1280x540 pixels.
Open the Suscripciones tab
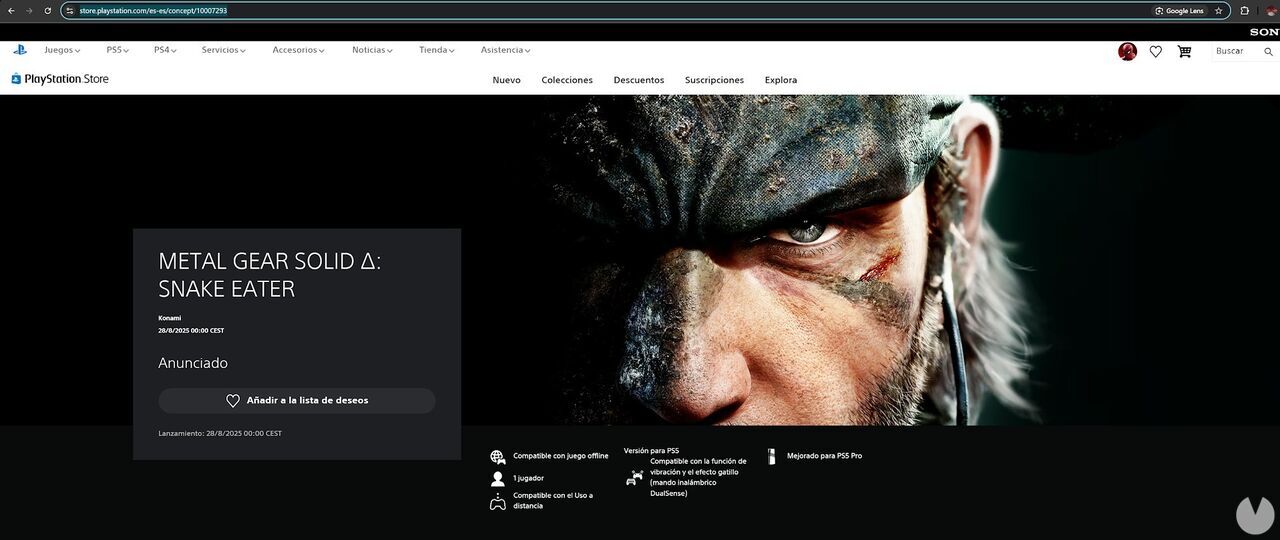click(714, 80)
